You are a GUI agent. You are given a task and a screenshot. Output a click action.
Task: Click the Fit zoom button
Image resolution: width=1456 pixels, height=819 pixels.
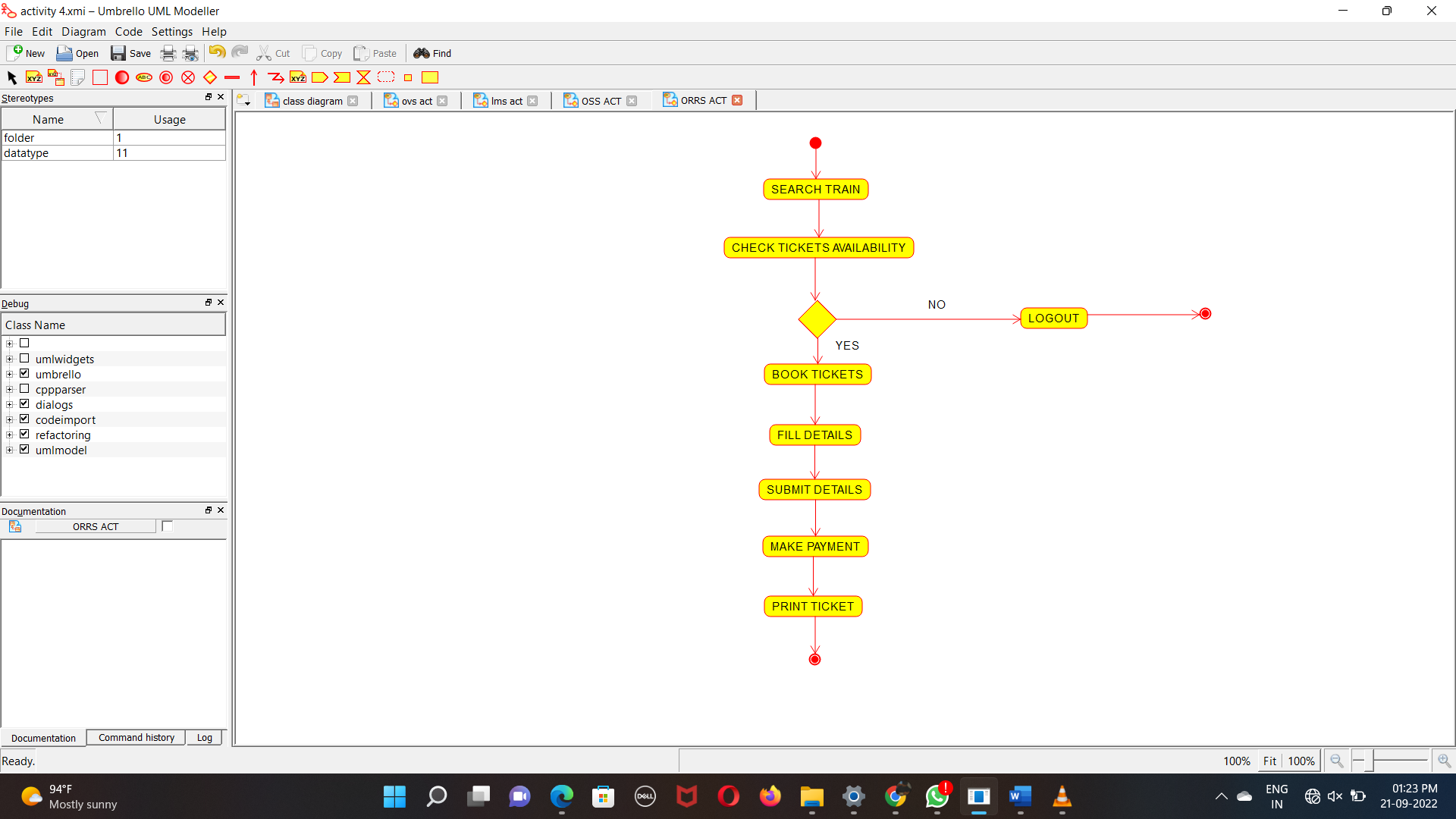[x=1269, y=761]
